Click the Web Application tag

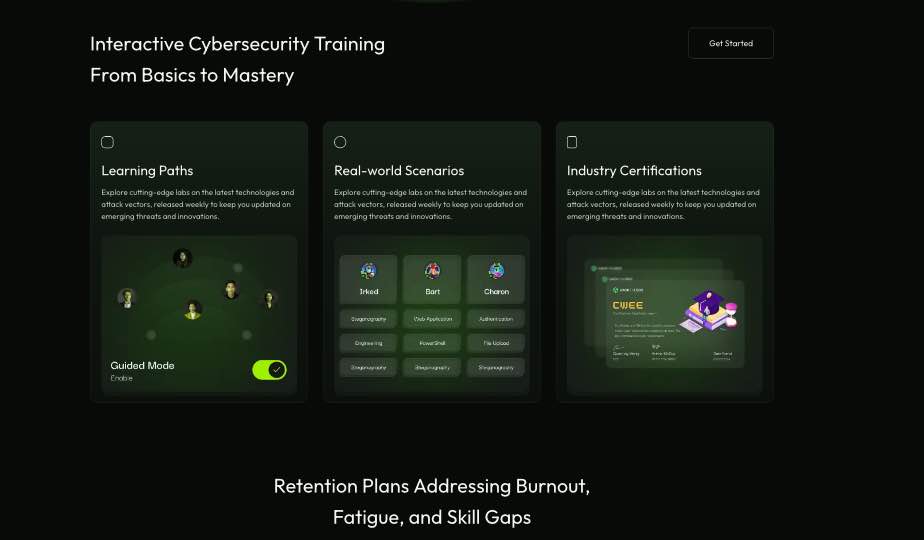pyautogui.click(x=433, y=319)
